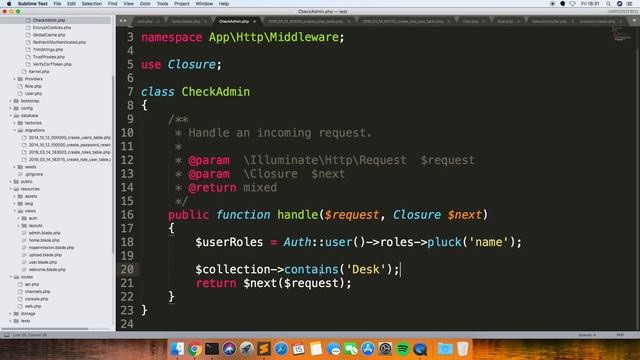Open User.php in the sidebar
The height and width of the screenshot is (360, 640).
[33, 93]
